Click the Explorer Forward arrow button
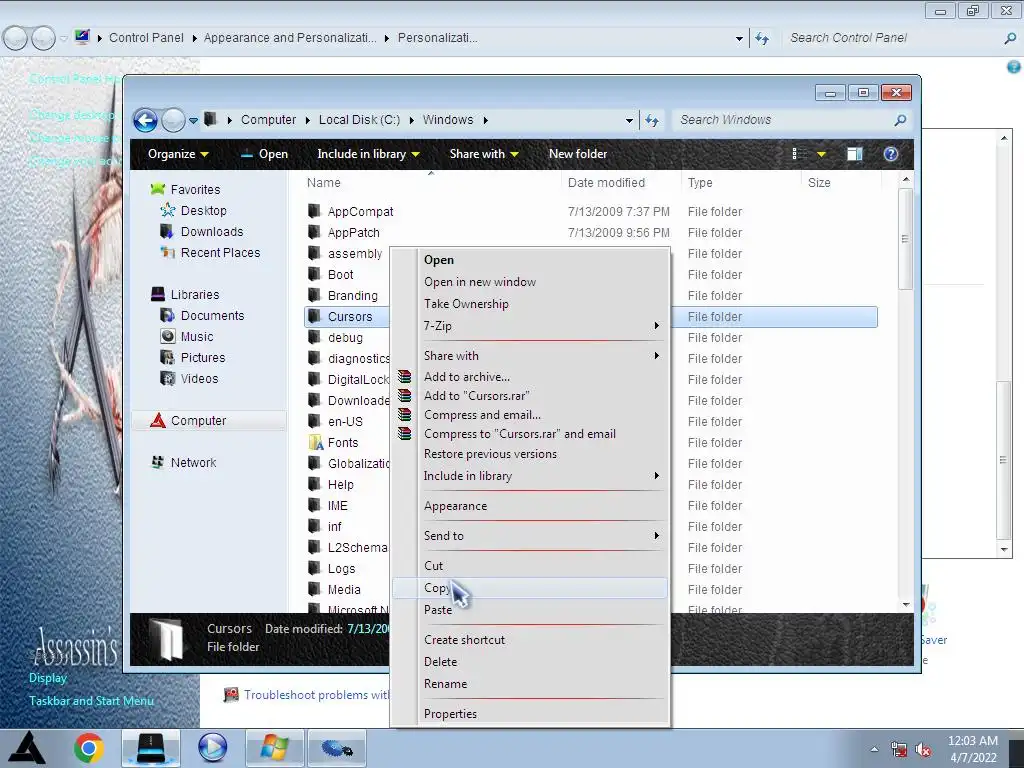This screenshot has height=768, width=1024. coord(173,120)
